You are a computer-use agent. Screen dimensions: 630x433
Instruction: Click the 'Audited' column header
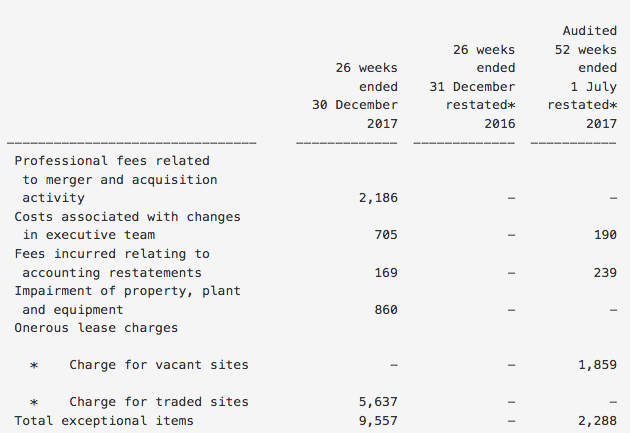click(x=589, y=31)
